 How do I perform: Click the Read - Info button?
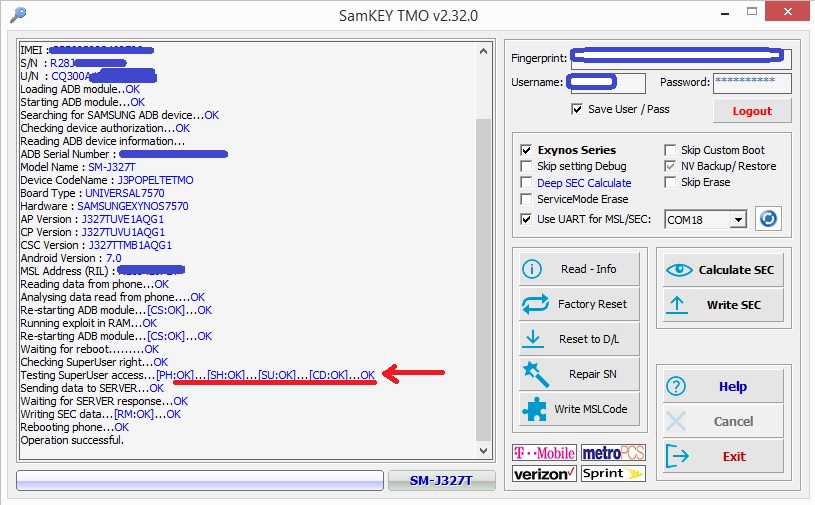(579, 269)
